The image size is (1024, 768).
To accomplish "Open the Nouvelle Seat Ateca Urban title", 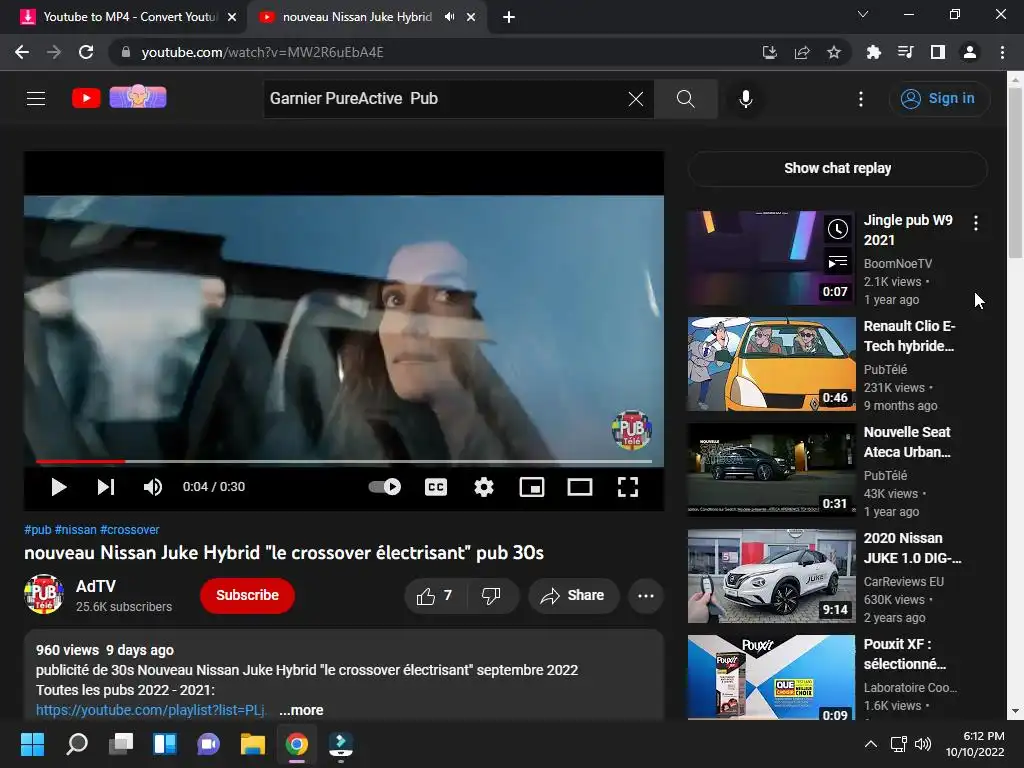I will tap(907, 442).
